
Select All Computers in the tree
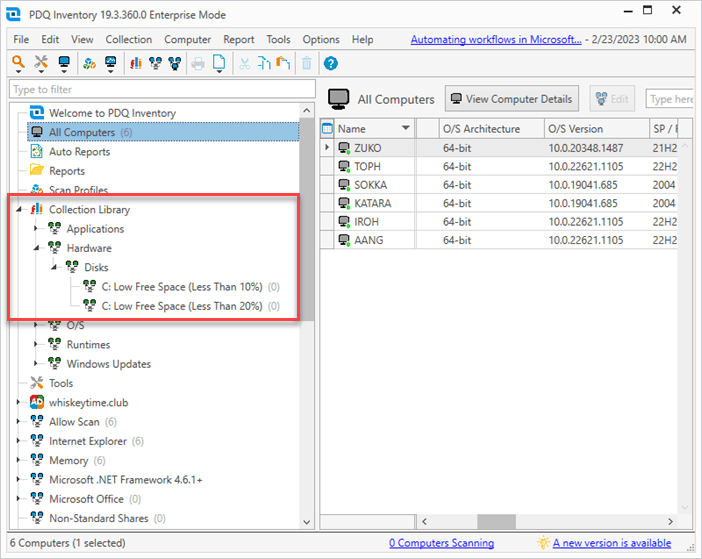click(163, 132)
